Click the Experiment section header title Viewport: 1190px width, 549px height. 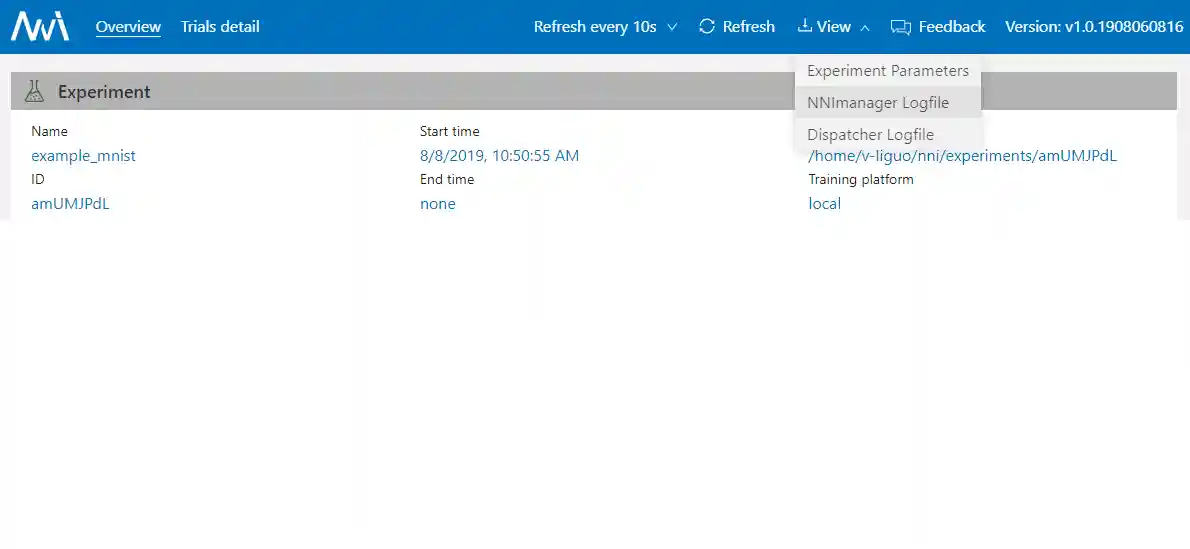pos(104,92)
